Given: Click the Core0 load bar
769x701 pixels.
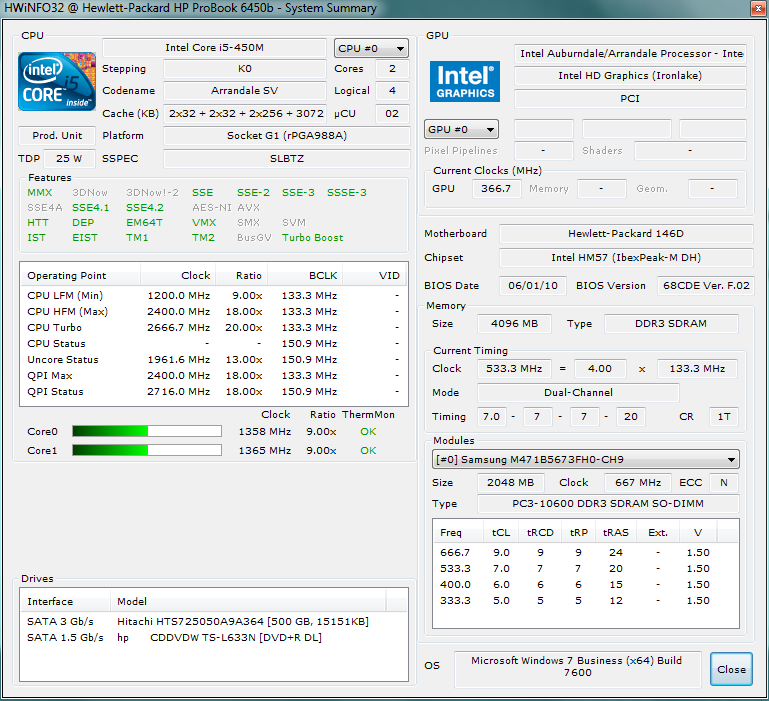Looking at the screenshot, I should 147,431.
